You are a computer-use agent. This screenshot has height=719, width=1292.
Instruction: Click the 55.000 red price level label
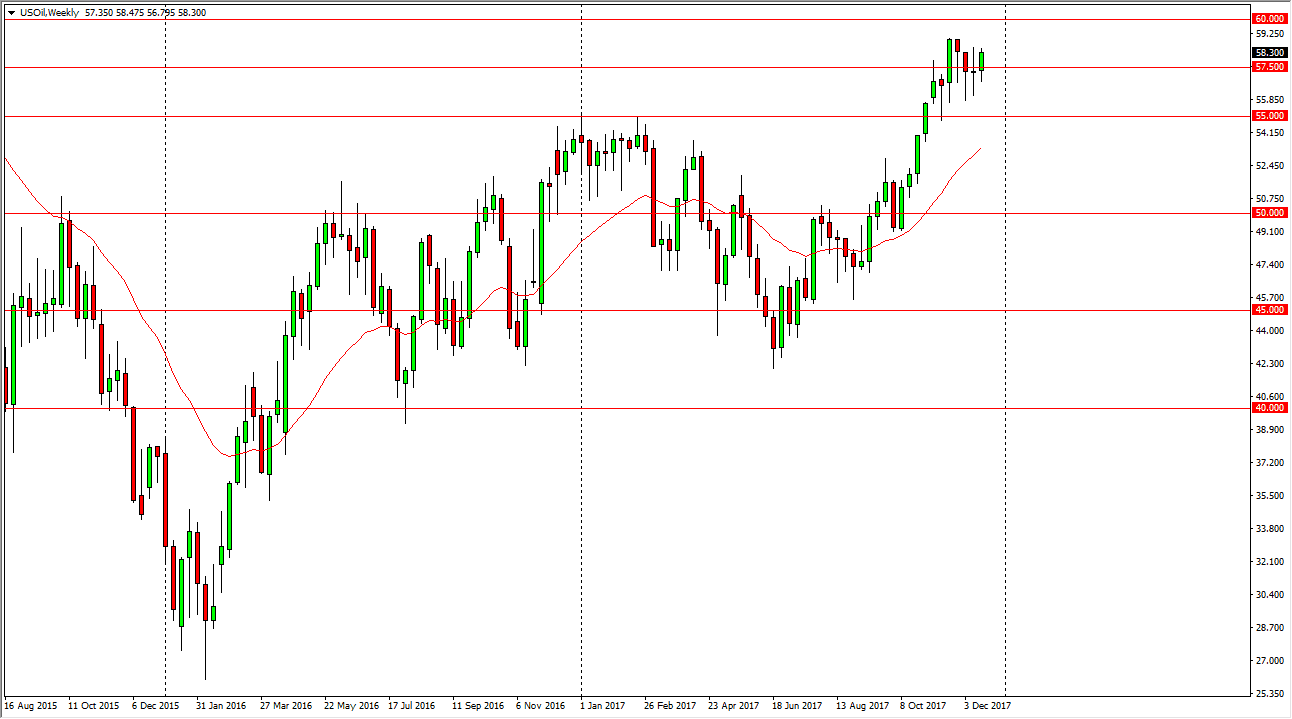point(1269,116)
